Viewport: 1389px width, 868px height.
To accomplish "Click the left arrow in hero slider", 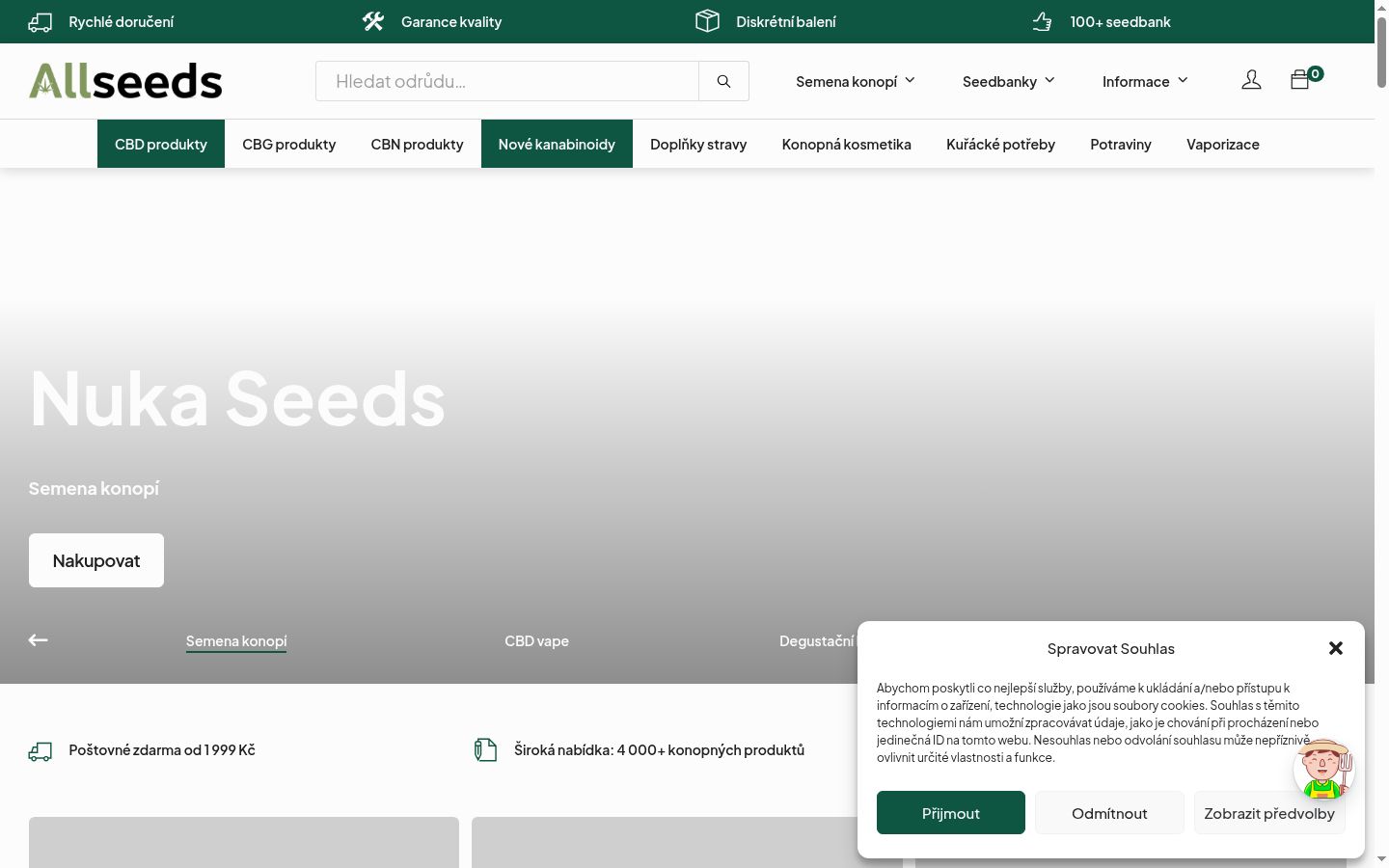I will 39,640.
